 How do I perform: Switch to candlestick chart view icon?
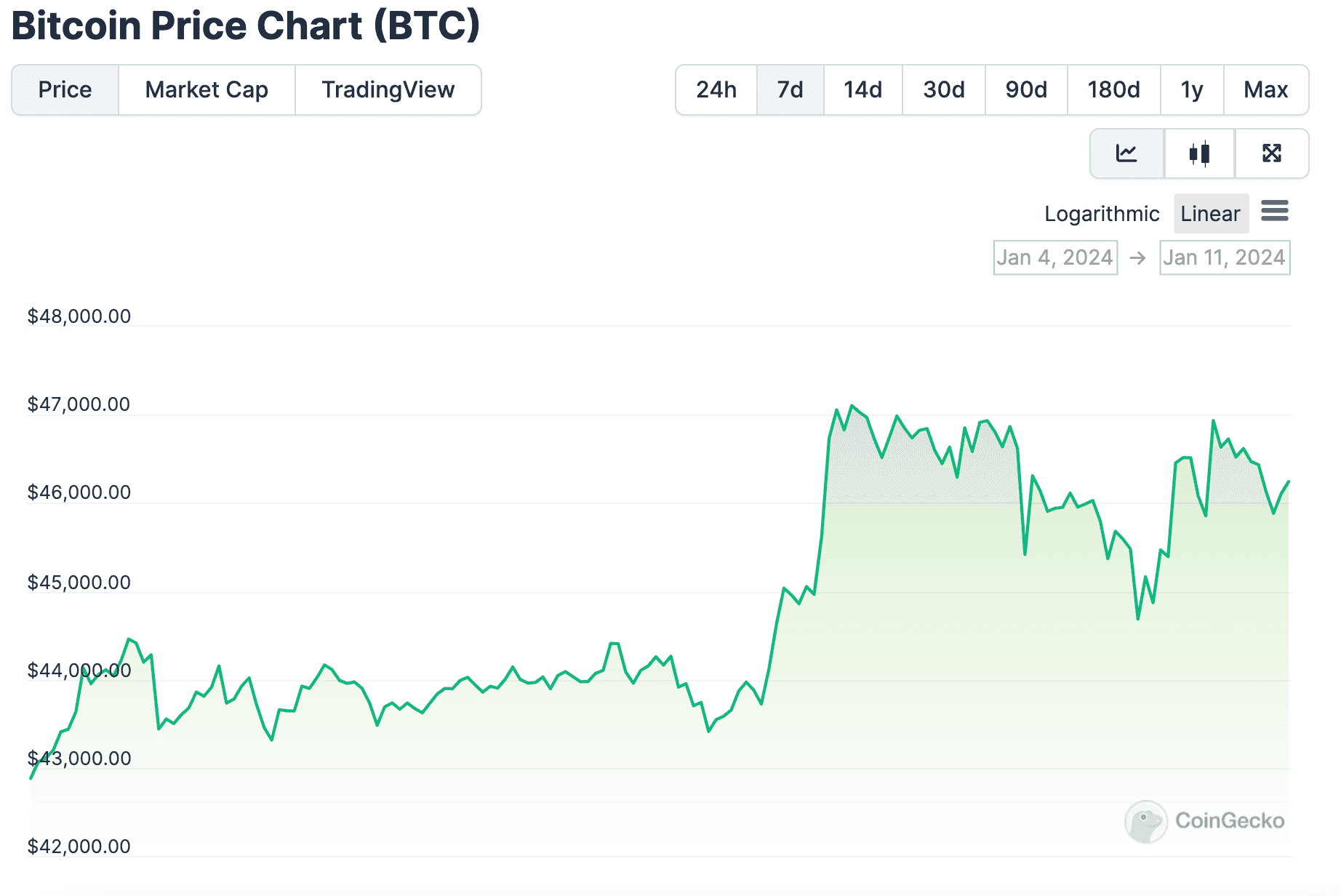(1199, 153)
